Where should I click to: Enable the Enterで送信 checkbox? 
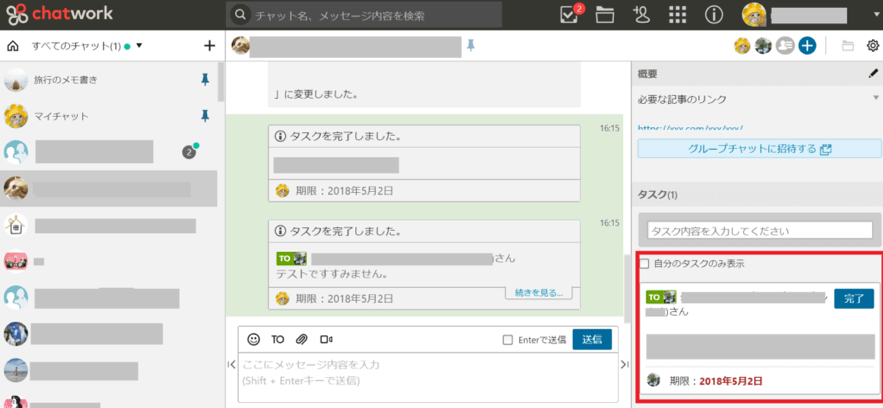(508, 340)
